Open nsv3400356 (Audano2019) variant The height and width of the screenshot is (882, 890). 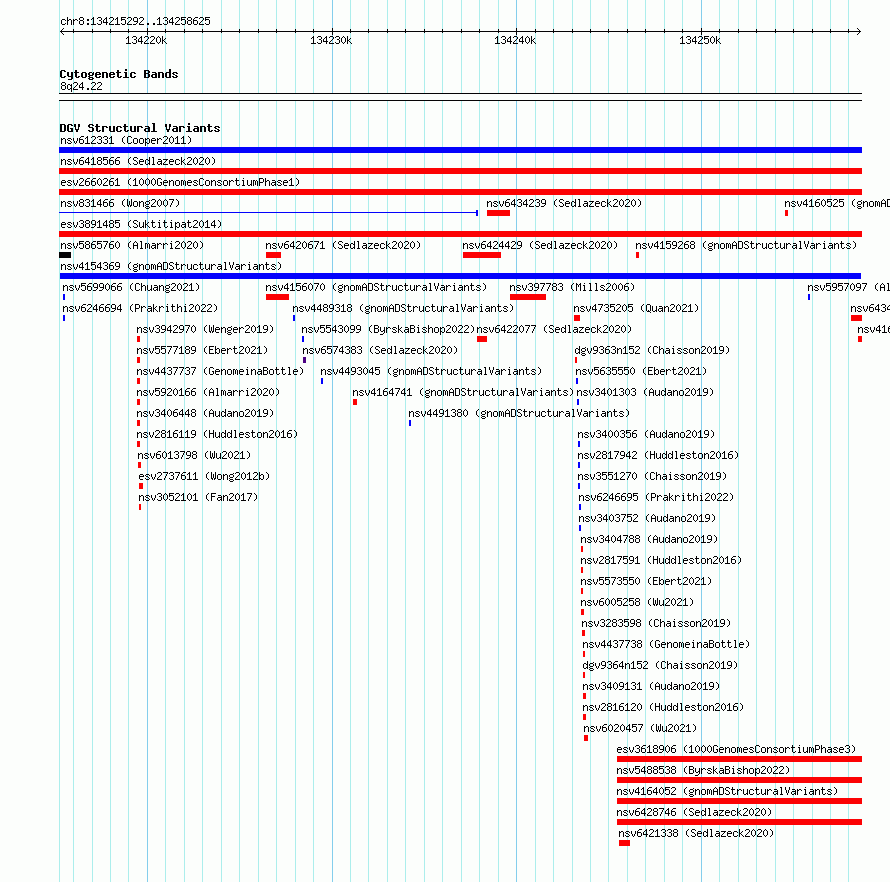[x=646, y=434]
